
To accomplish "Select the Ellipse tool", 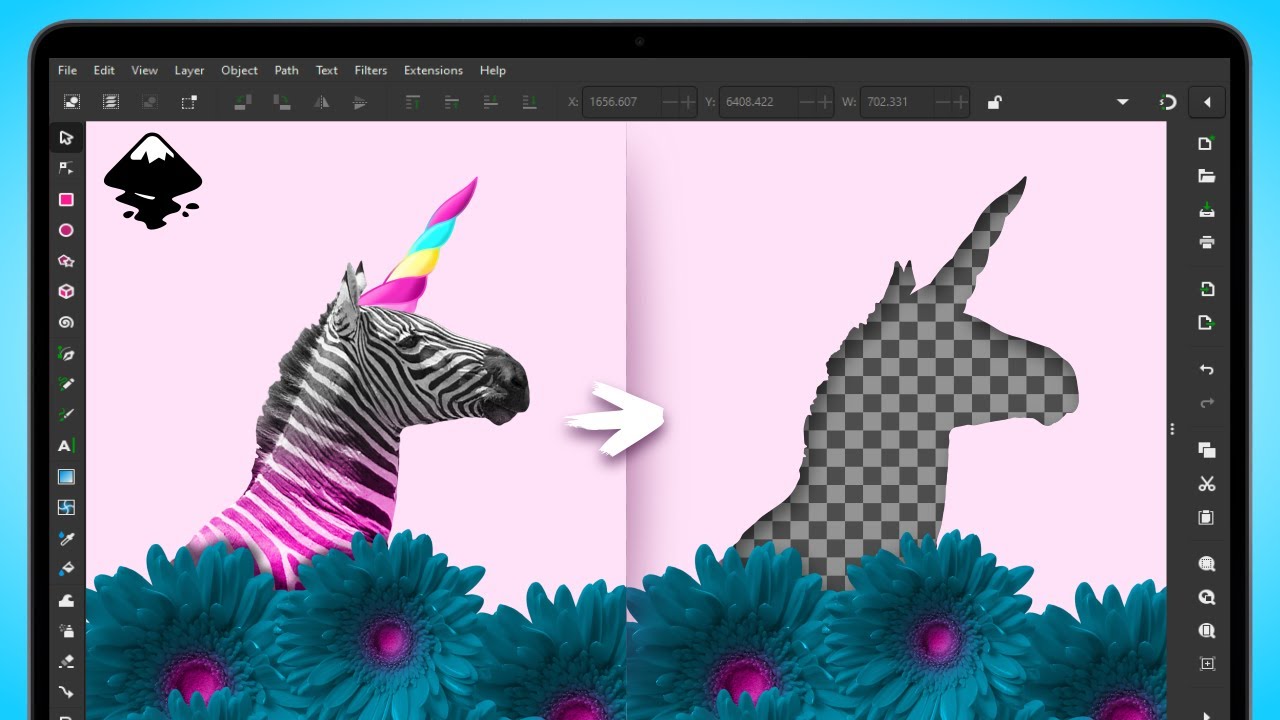I will point(66,230).
